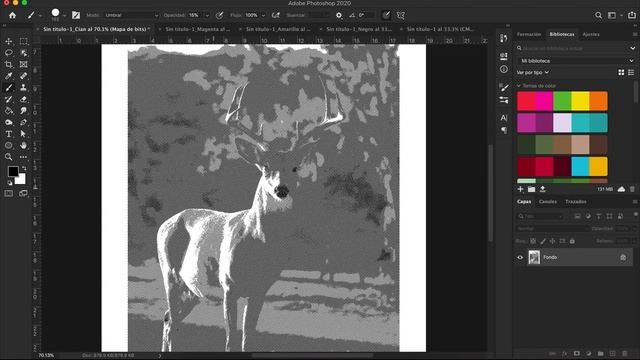
Task: Switch to the Sin título-1_Negro document tab
Action: pos(359,29)
